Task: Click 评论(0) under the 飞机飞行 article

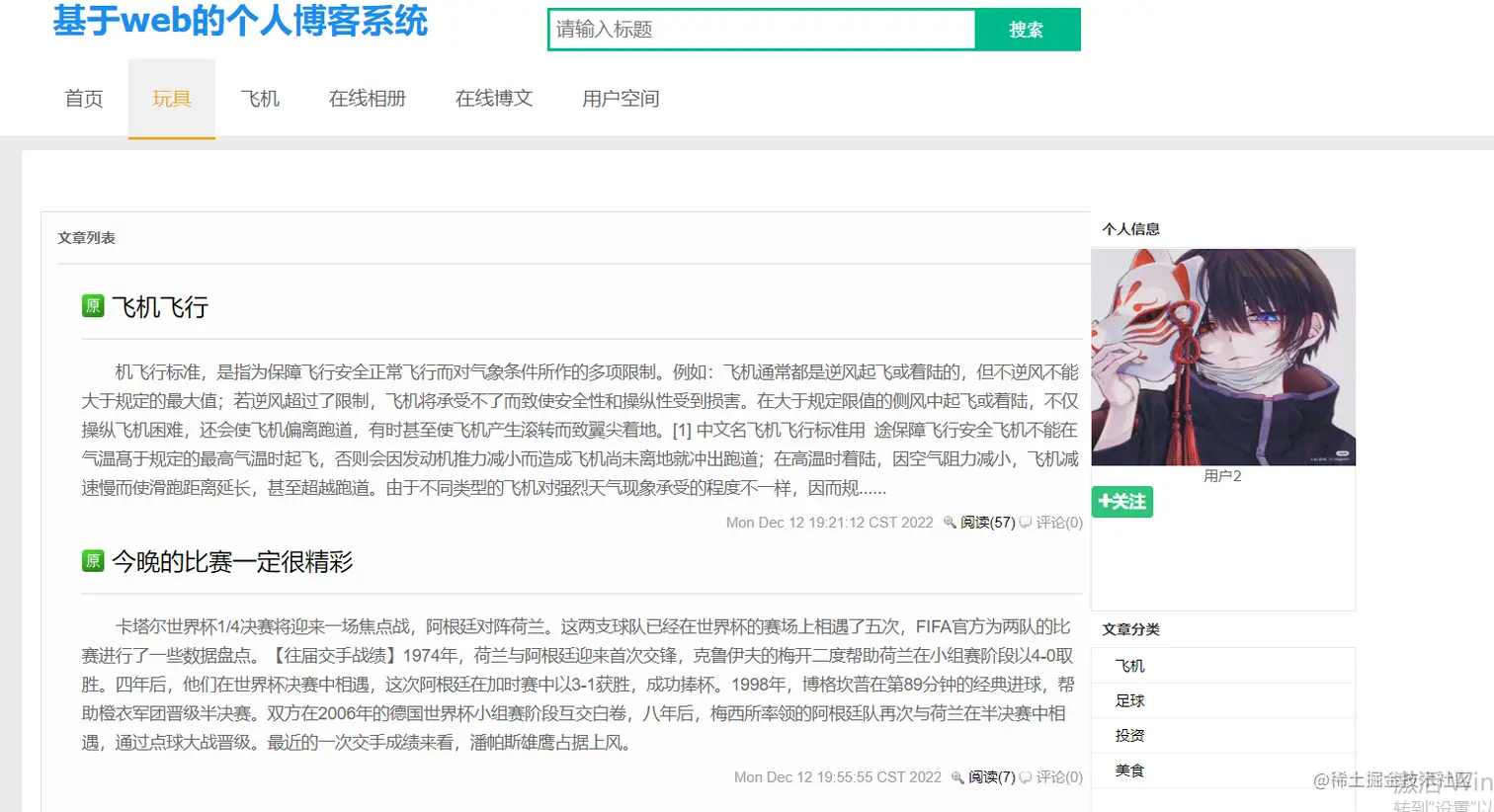Action: point(1059,523)
